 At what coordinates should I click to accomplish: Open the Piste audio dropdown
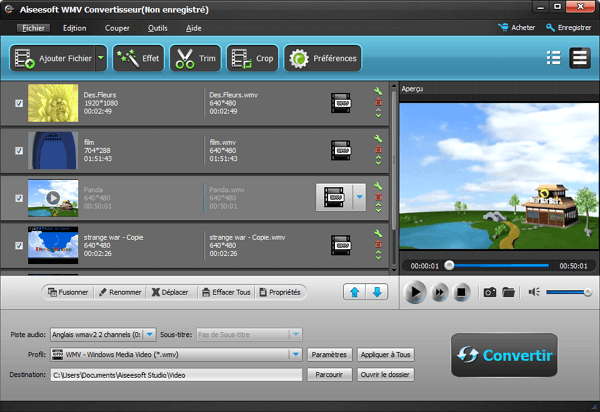[x=150, y=335]
